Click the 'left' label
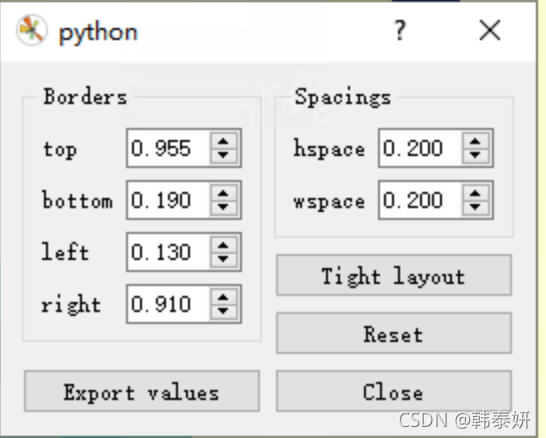 (65, 251)
